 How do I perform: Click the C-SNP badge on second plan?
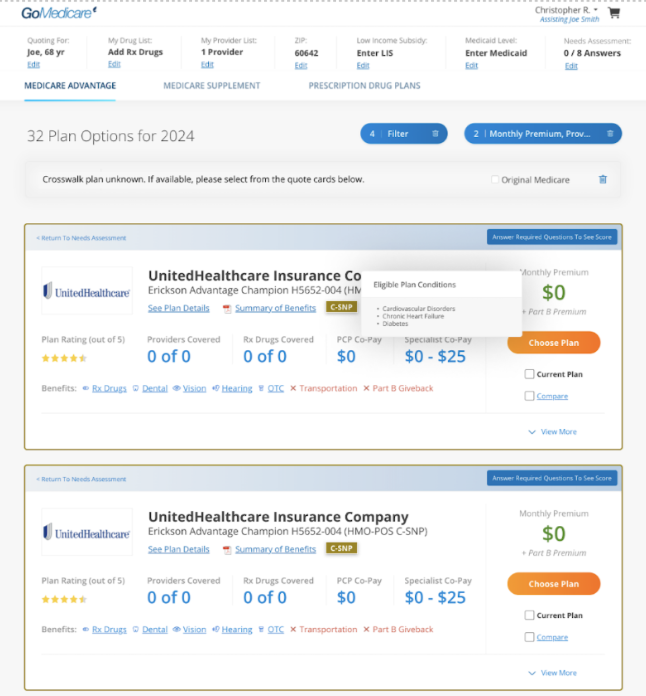click(341, 548)
